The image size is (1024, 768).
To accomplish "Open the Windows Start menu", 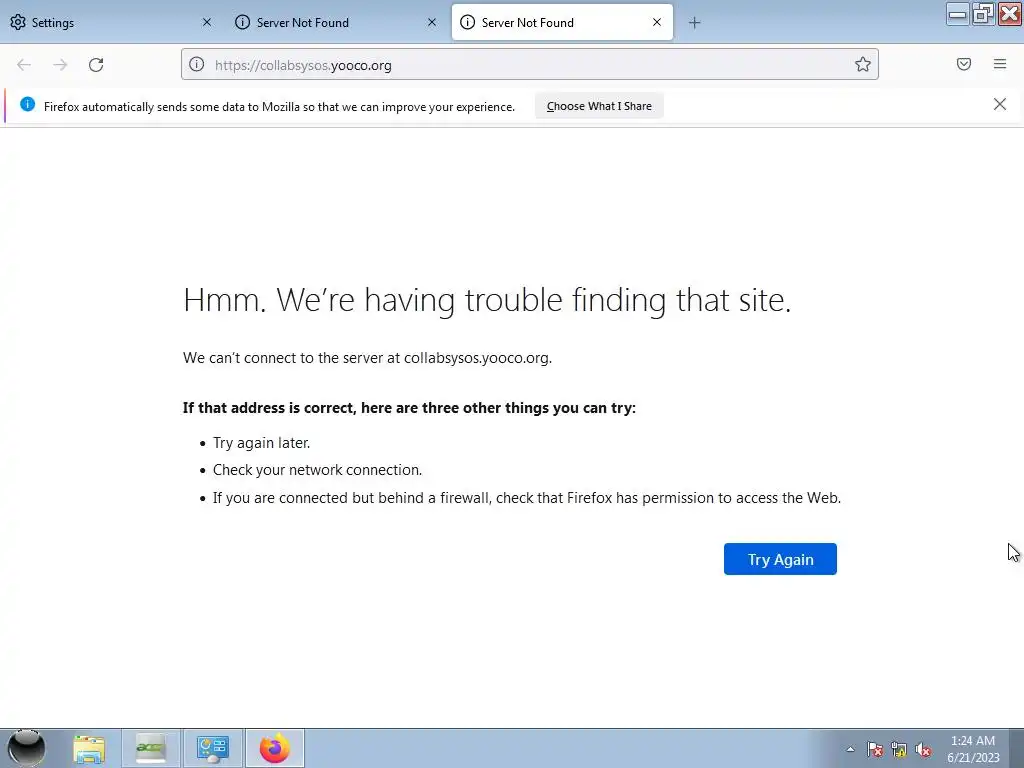I will point(26,748).
